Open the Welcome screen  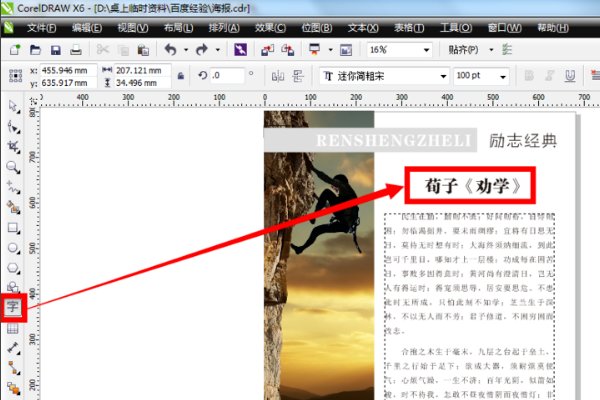click(x=346, y=50)
